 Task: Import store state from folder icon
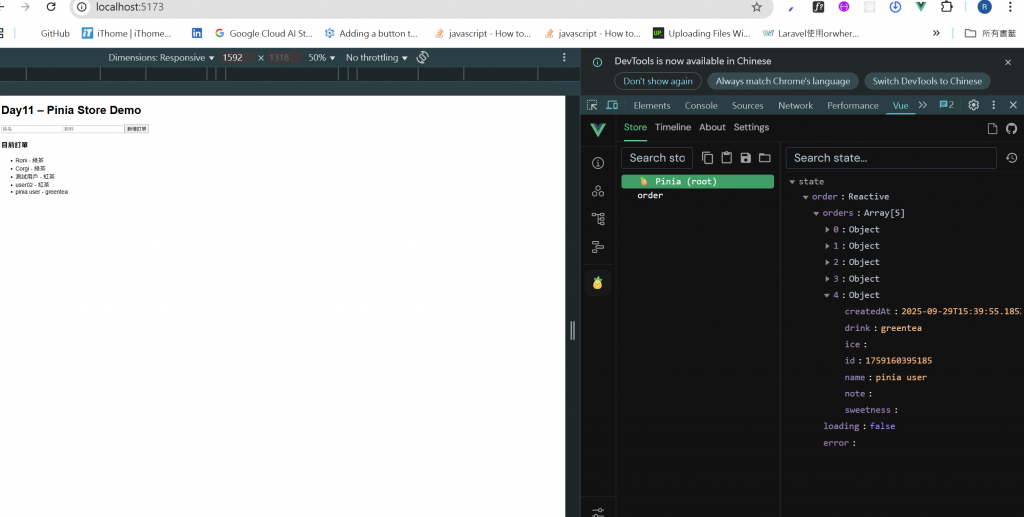[765, 157]
